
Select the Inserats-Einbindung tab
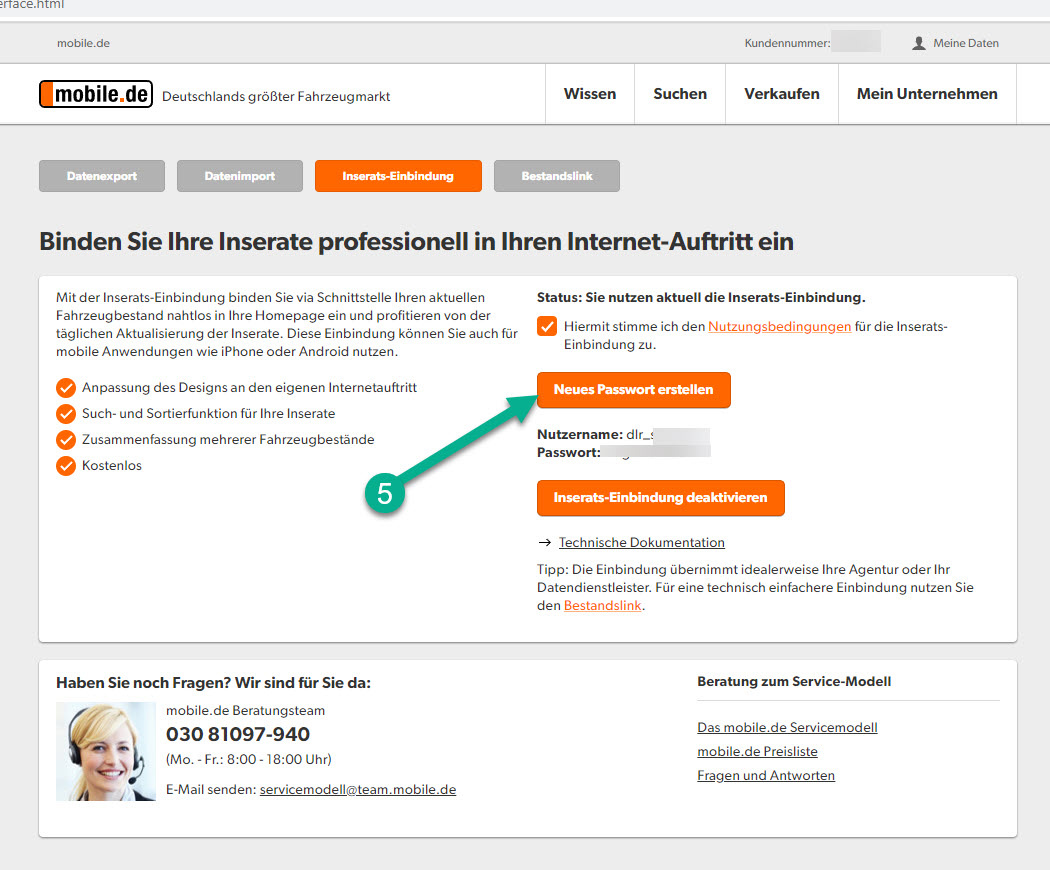click(x=398, y=176)
